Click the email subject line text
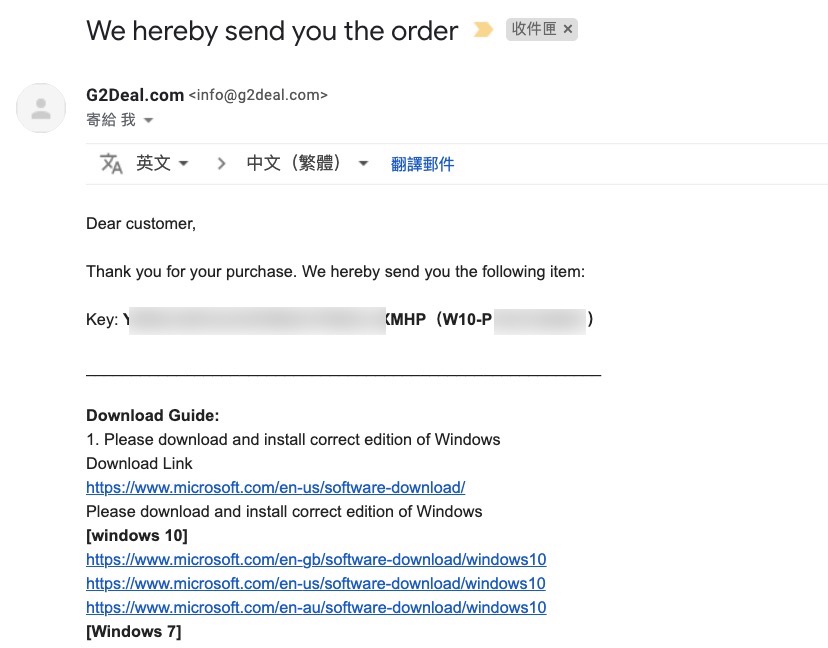The height and width of the screenshot is (648, 828). (272, 31)
